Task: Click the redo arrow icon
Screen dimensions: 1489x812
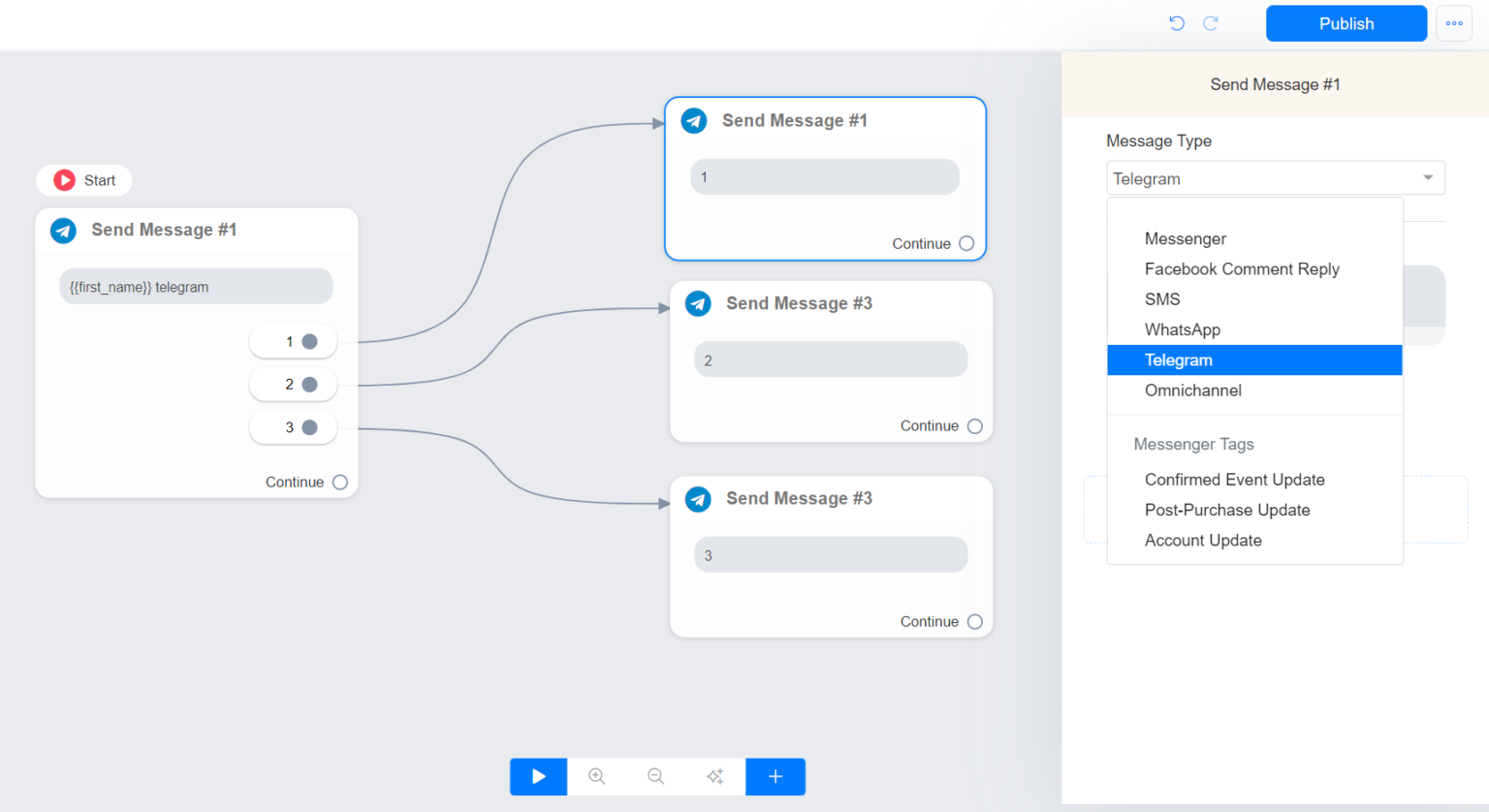Action: point(1211,23)
